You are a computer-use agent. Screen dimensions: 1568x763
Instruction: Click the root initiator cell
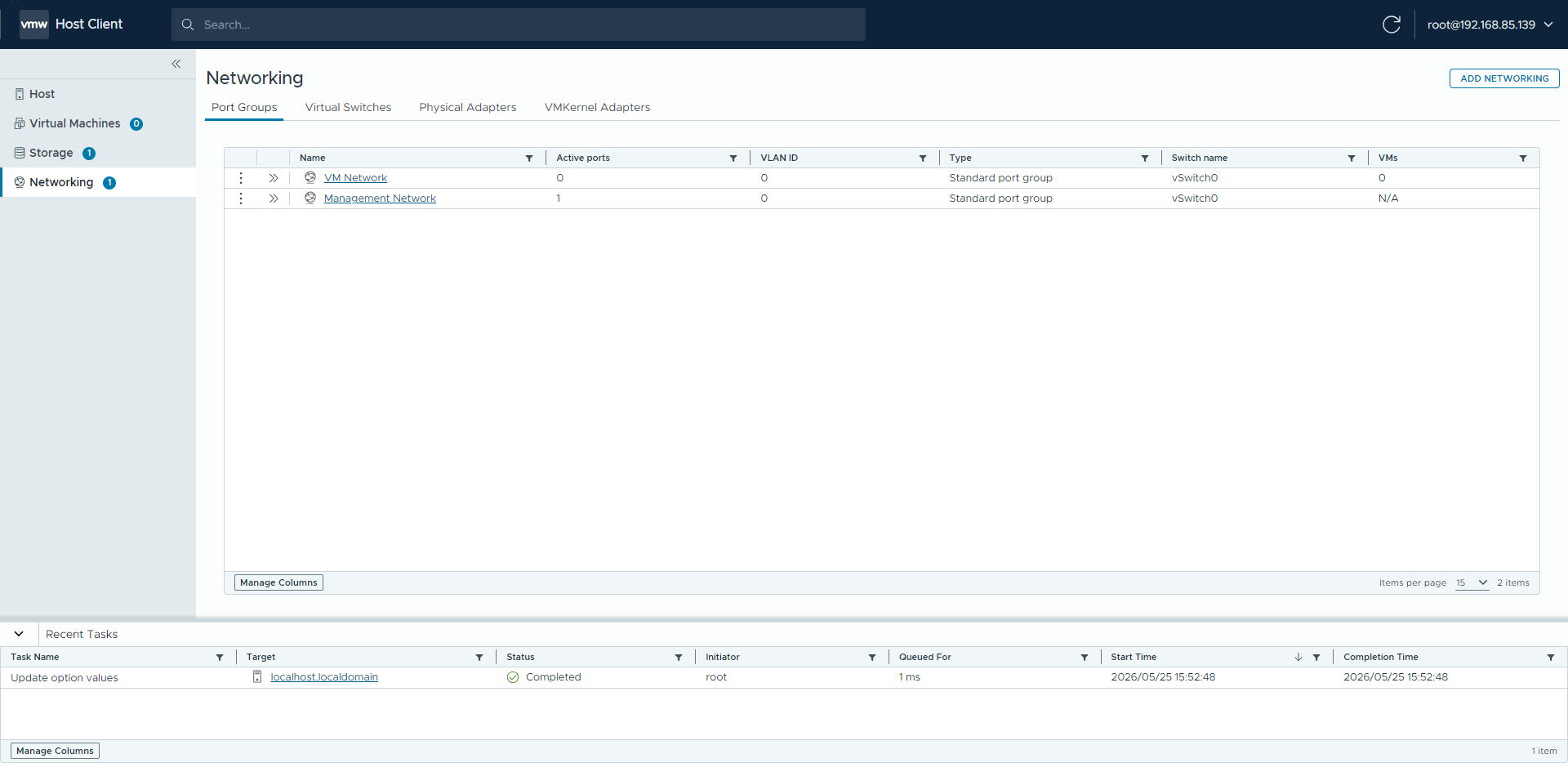(x=716, y=677)
